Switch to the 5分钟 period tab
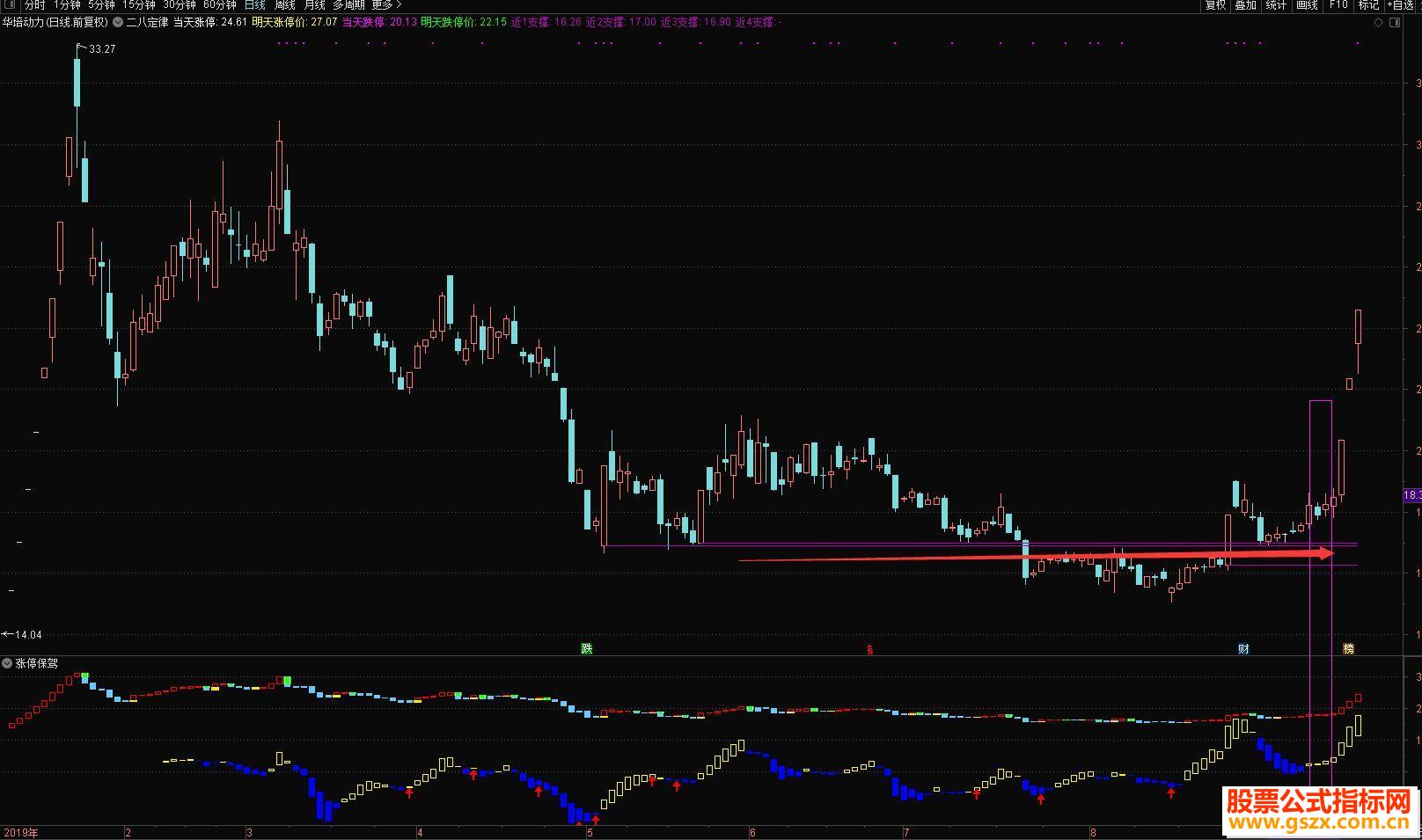This screenshot has height=840, width=1422. pyautogui.click(x=101, y=5)
